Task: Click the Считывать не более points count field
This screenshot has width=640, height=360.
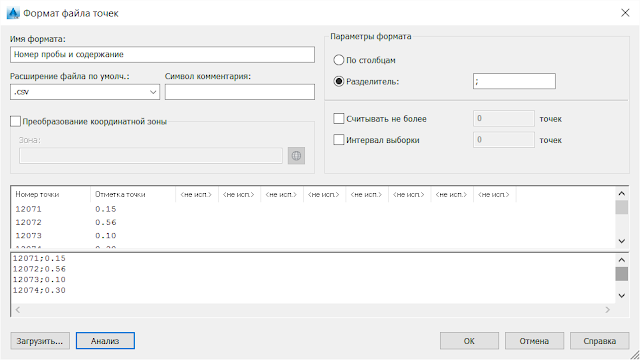Action: coord(504,118)
